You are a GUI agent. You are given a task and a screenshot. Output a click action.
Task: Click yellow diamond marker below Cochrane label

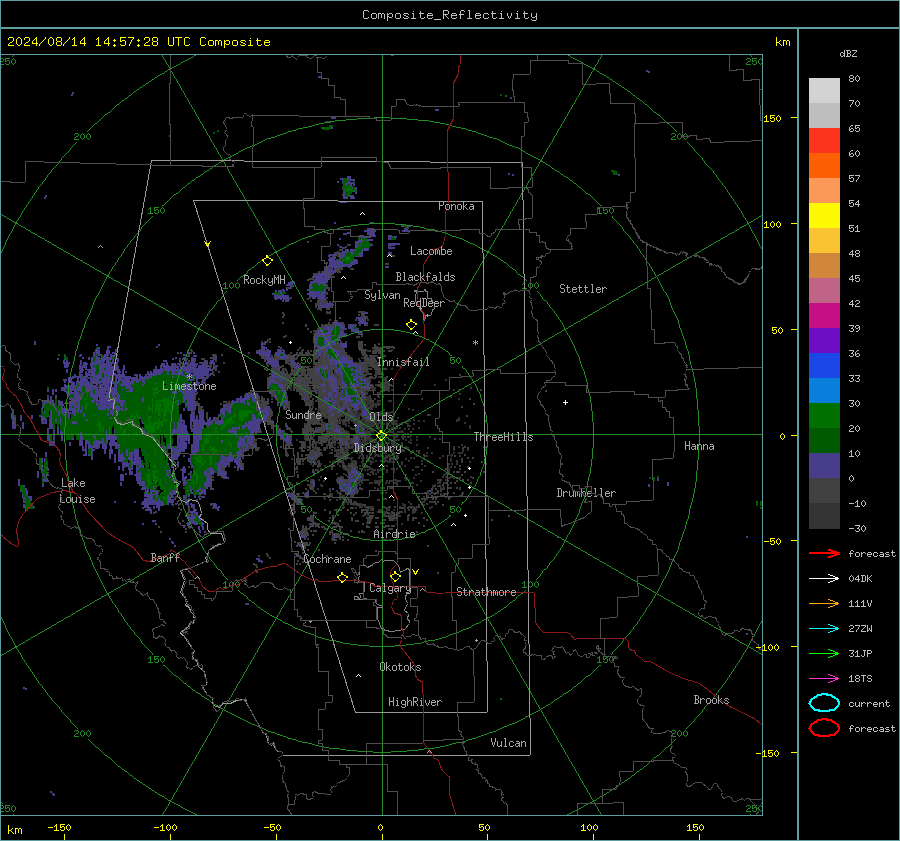click(x=342, y=578)
